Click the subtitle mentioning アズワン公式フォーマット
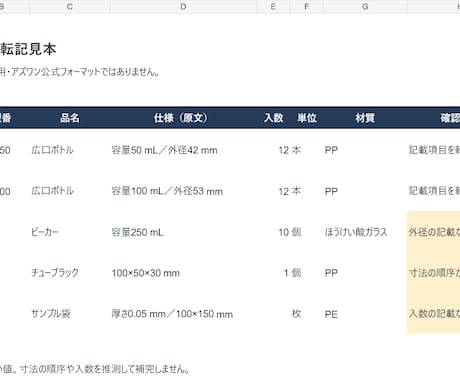460x380 pixels. (79, 72)
